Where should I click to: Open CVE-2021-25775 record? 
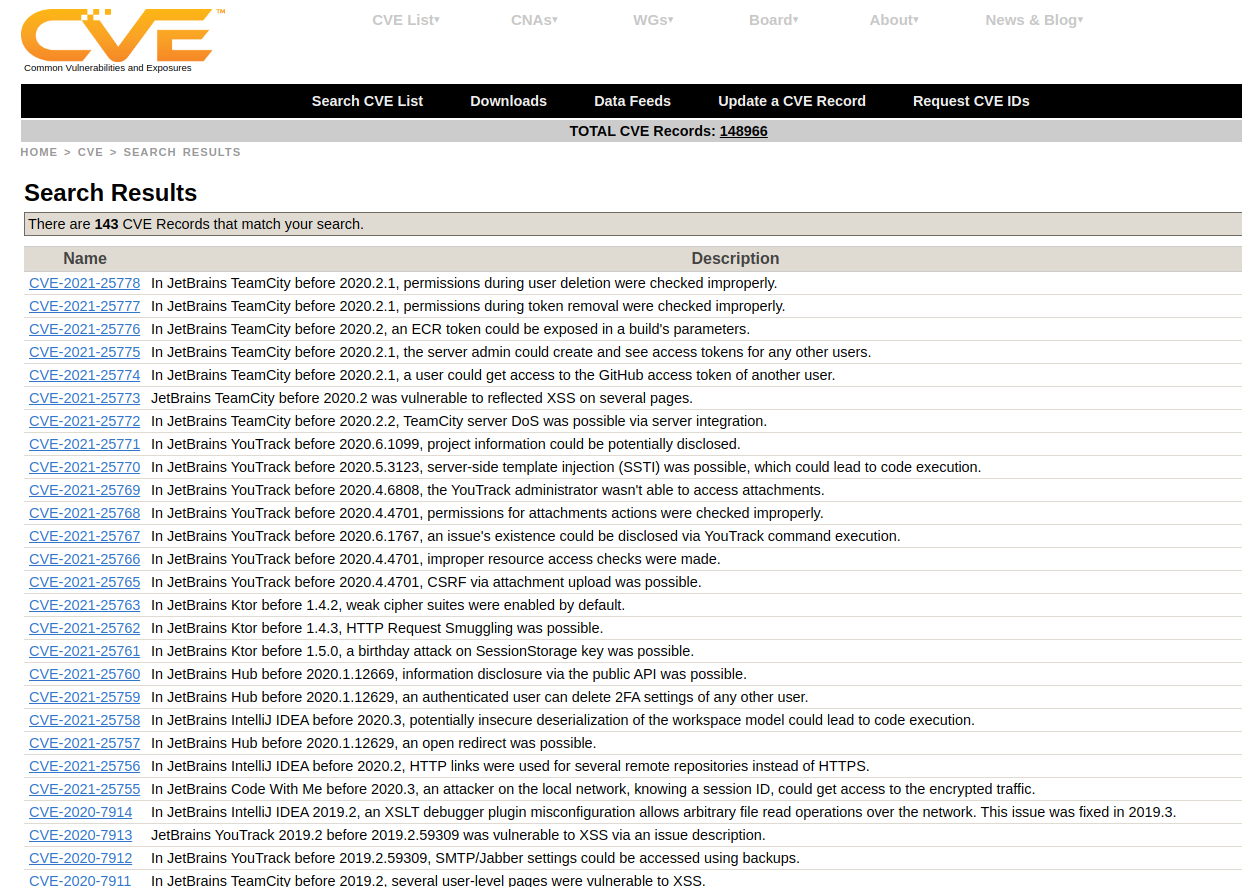[x=85, y=352]
